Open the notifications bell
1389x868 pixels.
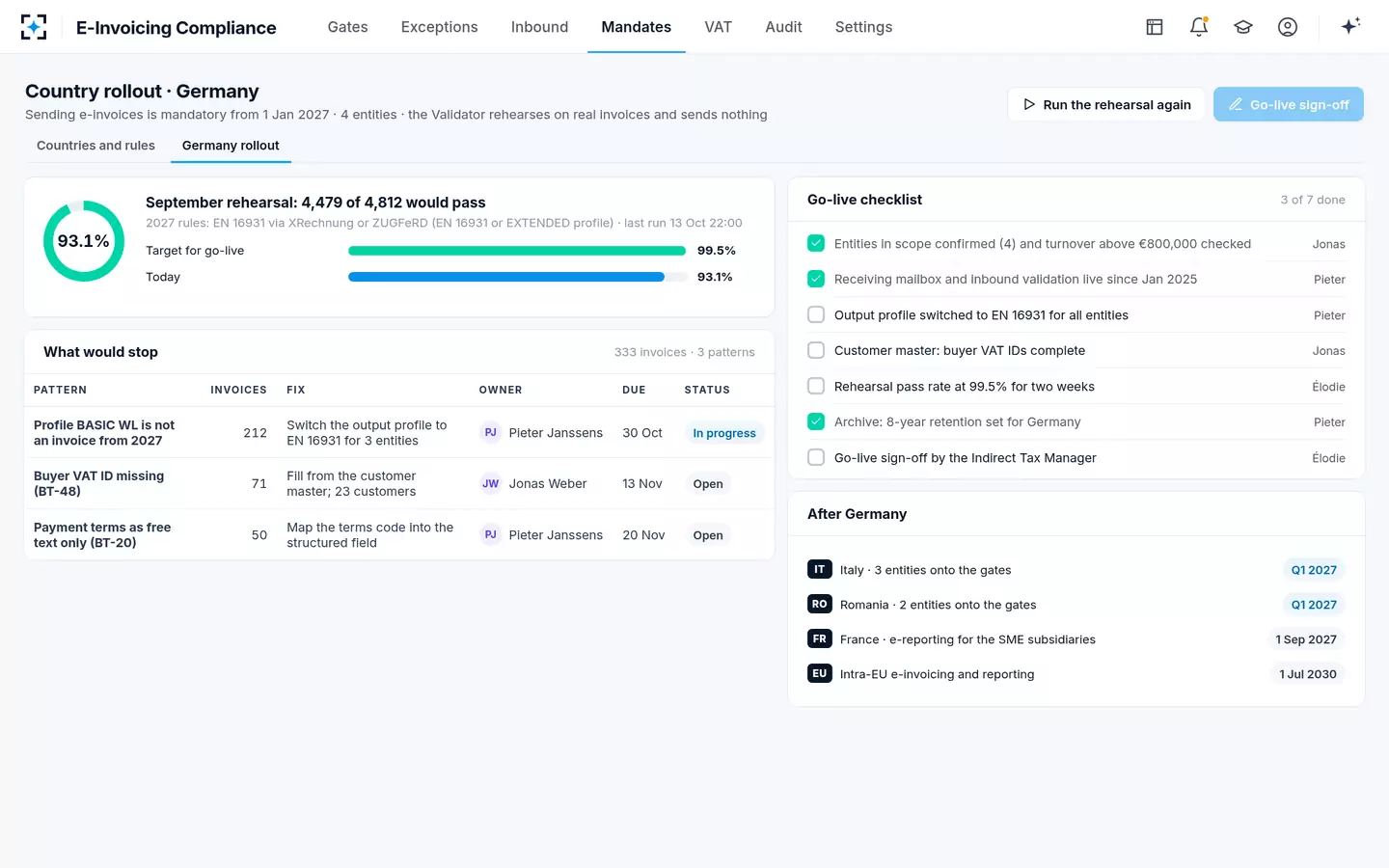(x=1199, y=27)
